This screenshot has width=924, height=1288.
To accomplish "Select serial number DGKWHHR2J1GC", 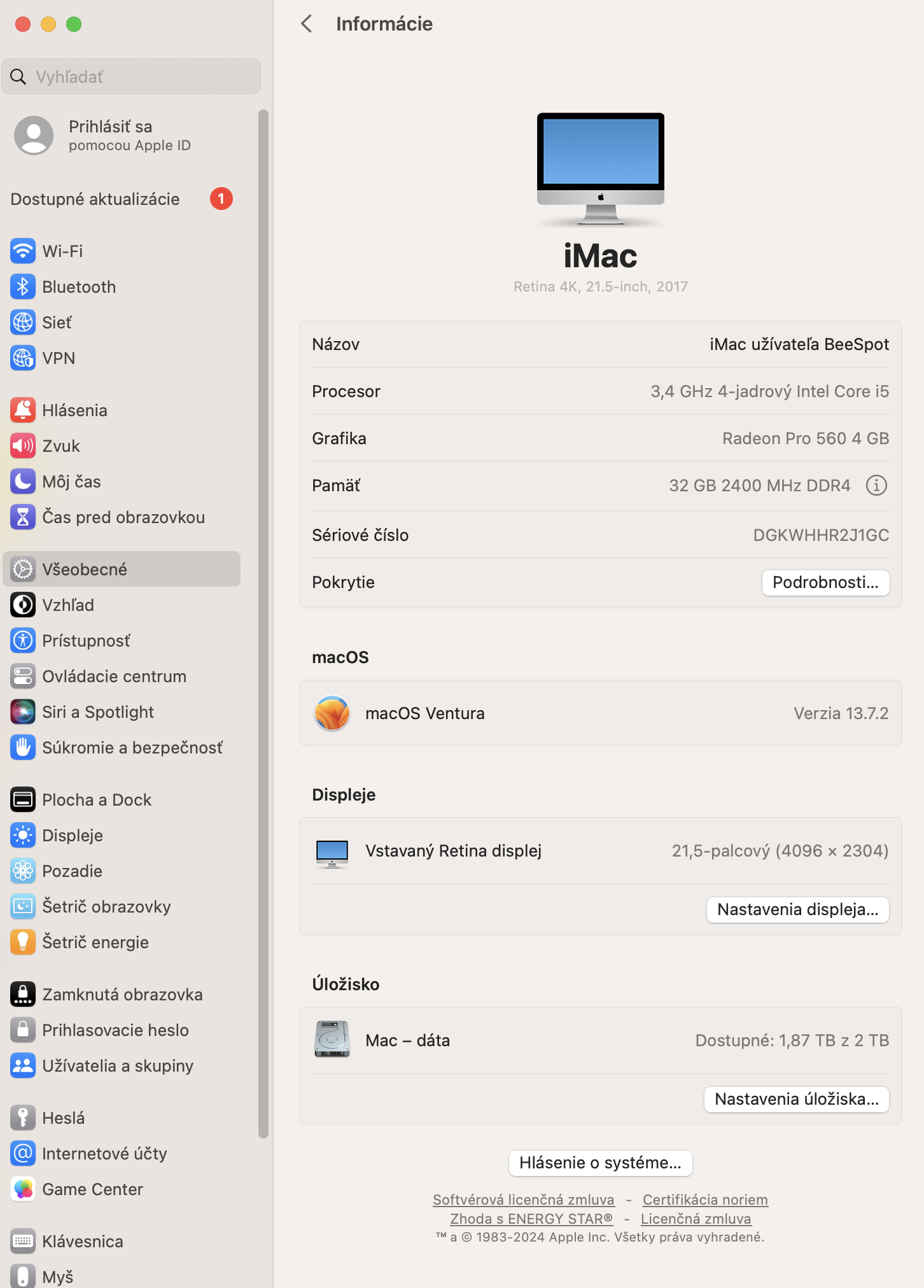I will point(821,535).
